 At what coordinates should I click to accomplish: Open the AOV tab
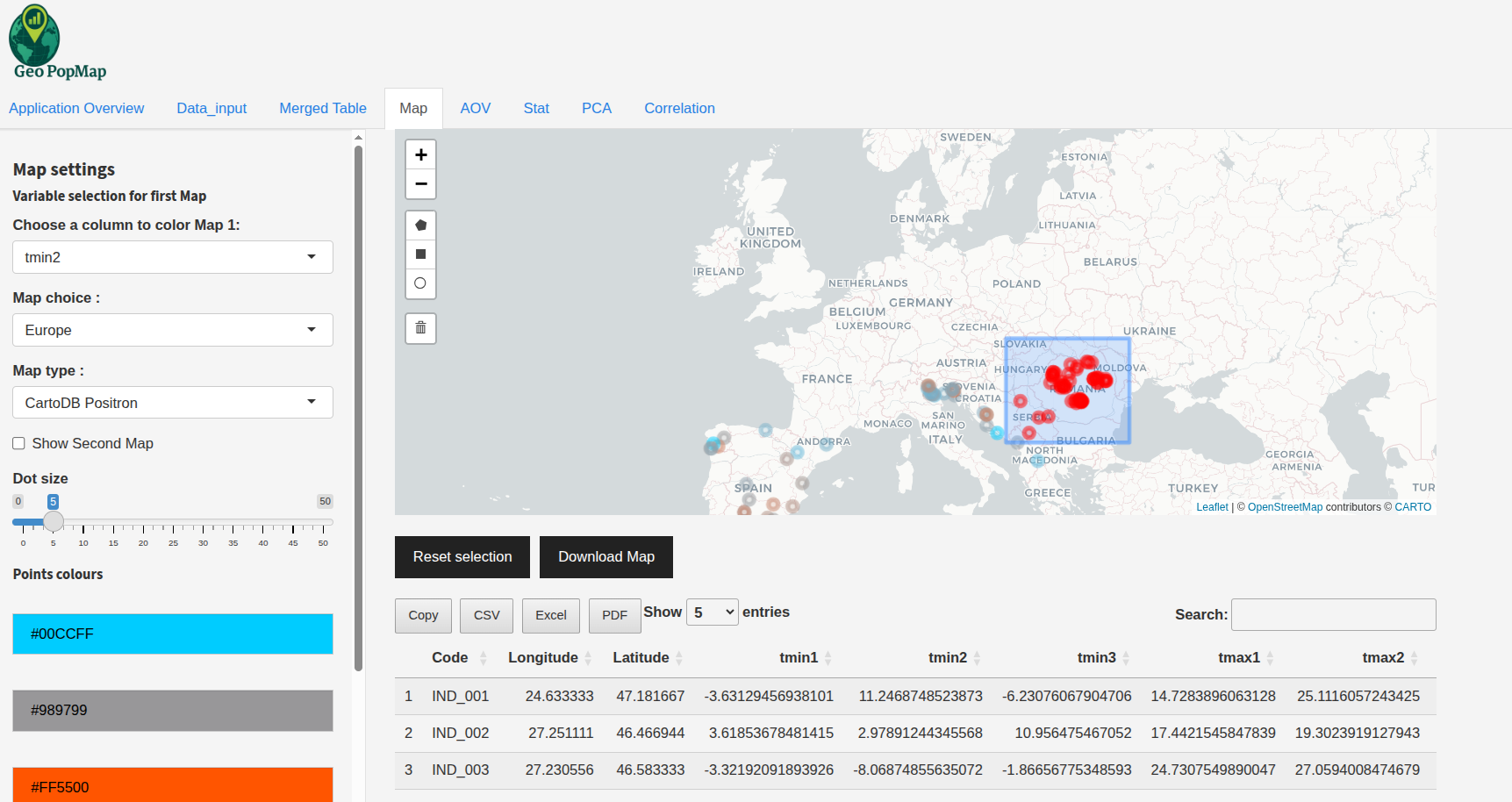point(476,108)
